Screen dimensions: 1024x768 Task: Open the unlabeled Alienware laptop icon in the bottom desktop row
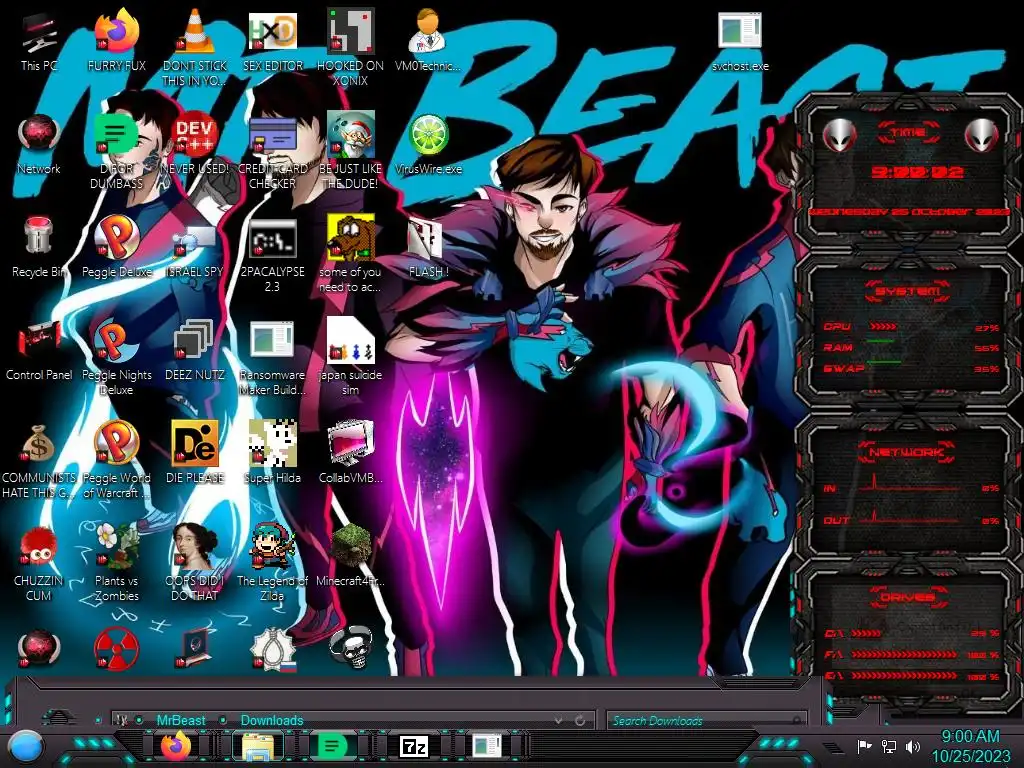coord(195,649)
